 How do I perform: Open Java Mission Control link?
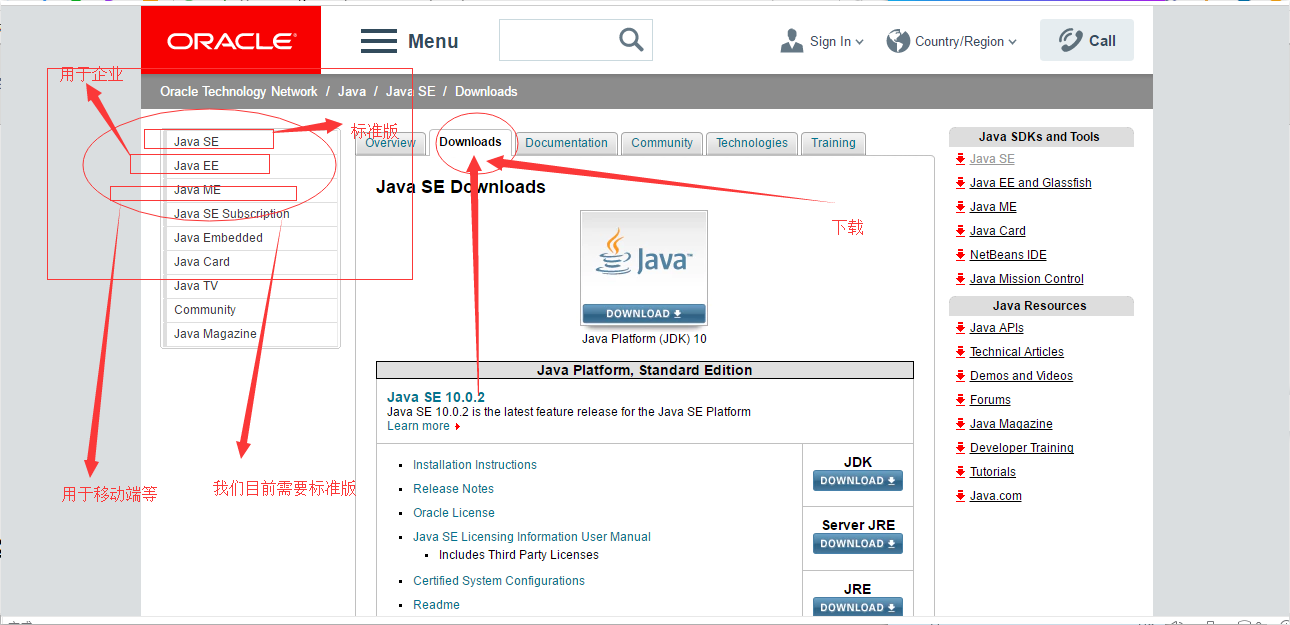tap(1027, 279)
